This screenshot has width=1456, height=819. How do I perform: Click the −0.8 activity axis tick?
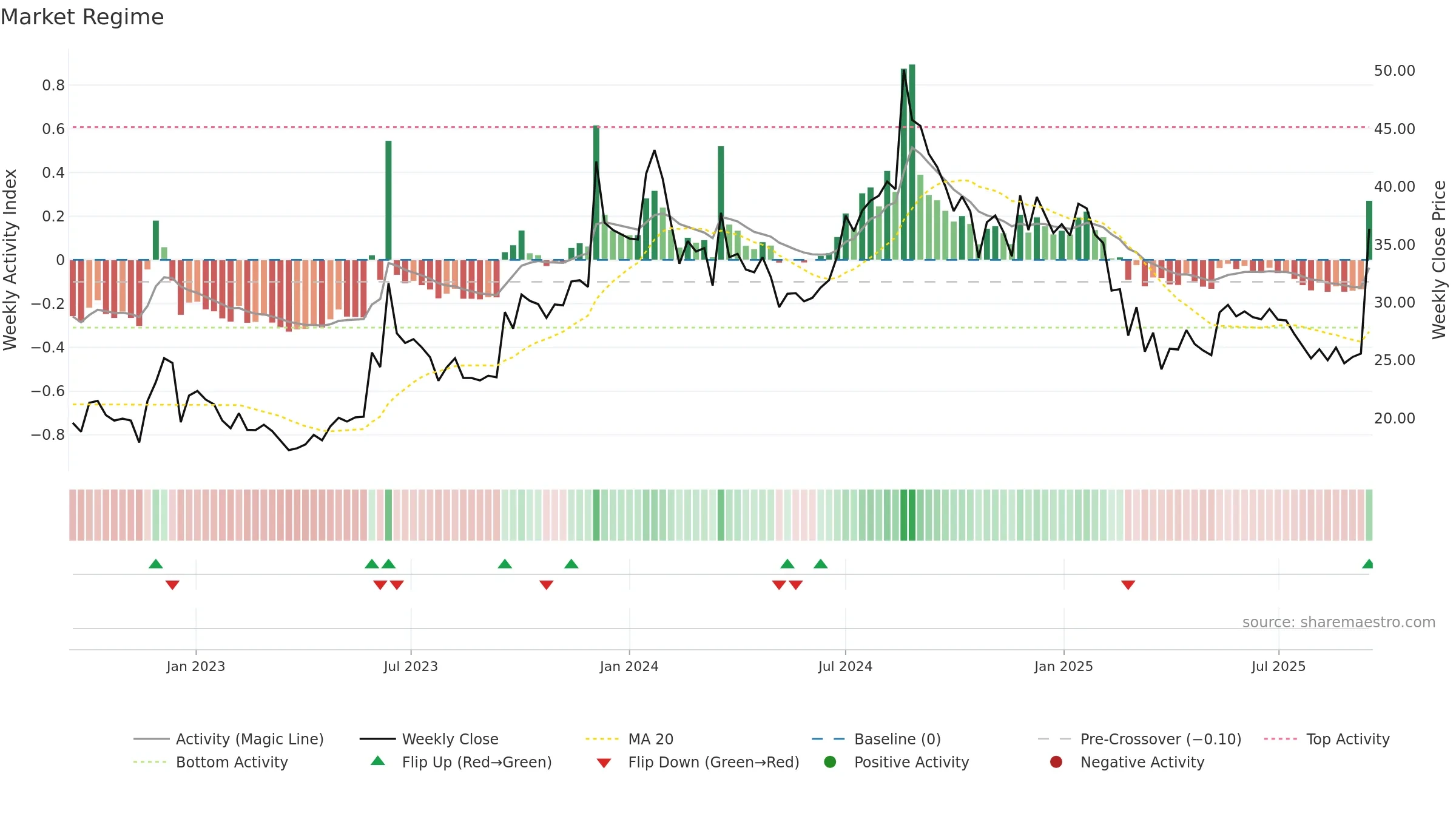47,435
